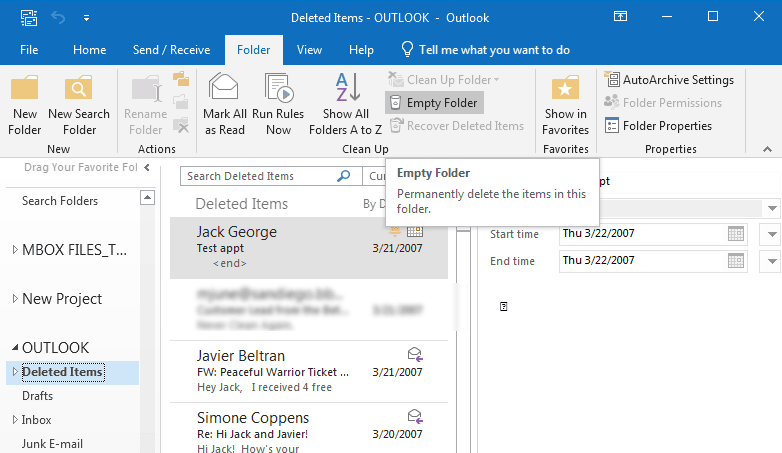Click replied mail icon on Simone Coppens message
This screenshot has width=782, height=453.
click(415, 417)
